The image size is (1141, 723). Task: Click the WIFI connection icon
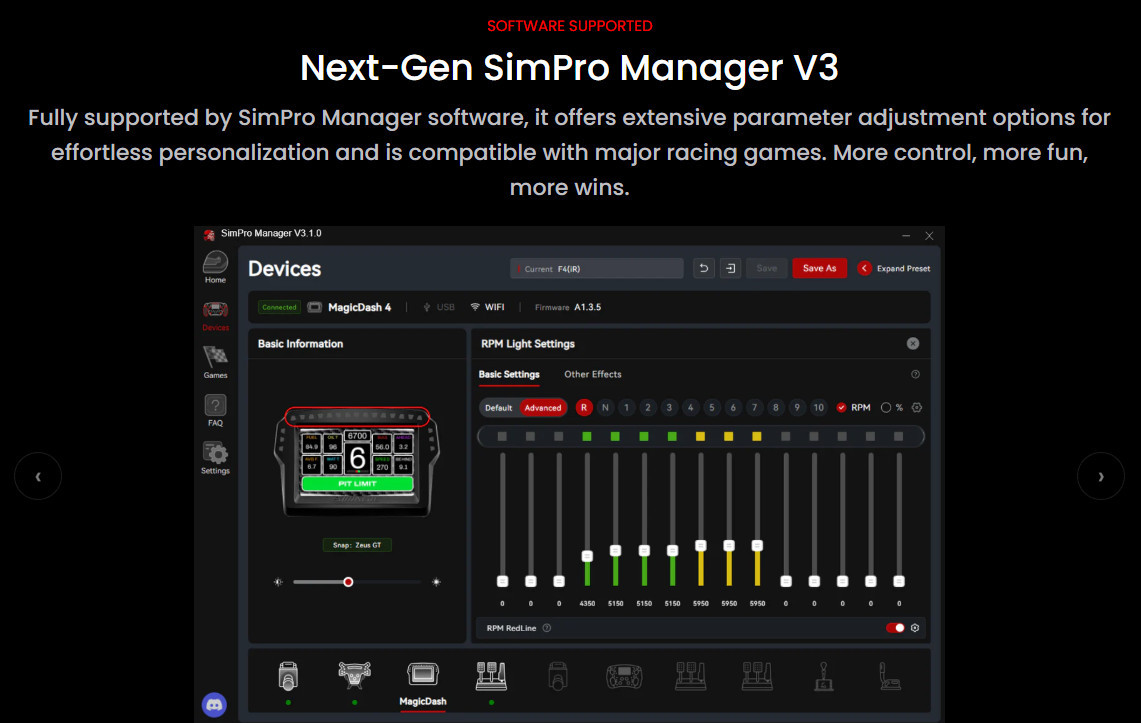tap(475, 307)
